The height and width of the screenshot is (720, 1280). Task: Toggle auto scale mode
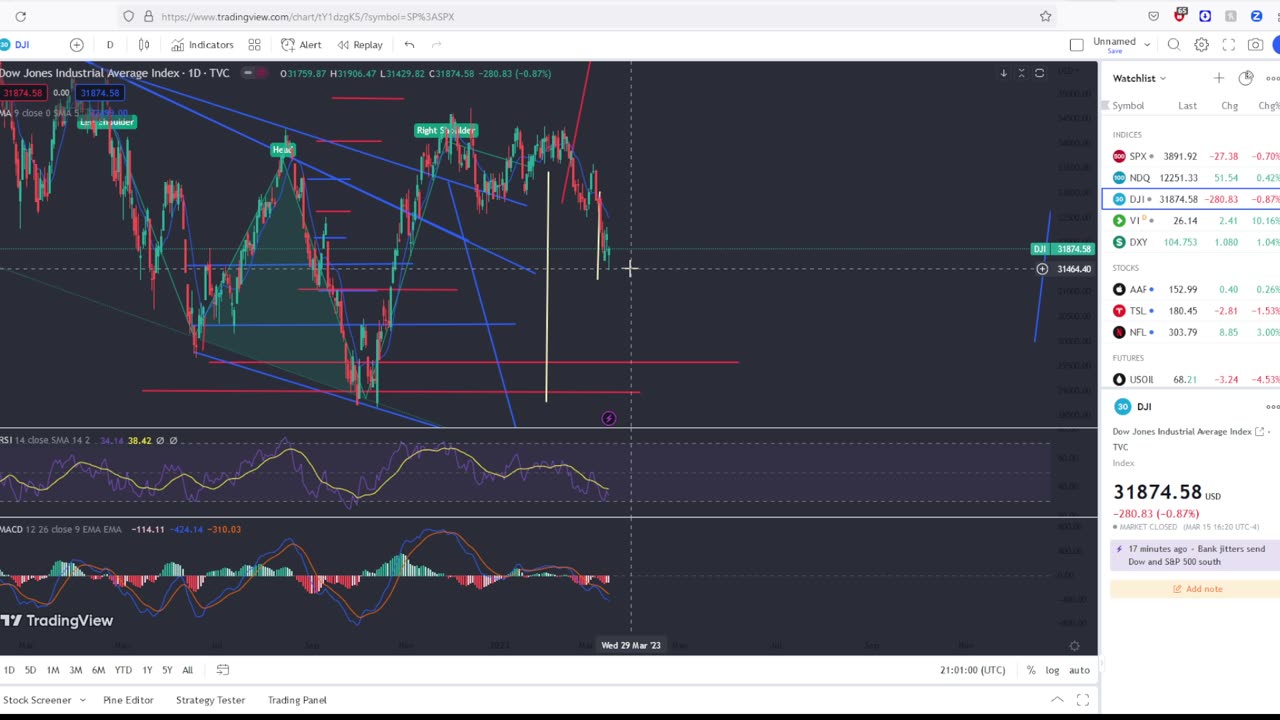pos(1079,670)
